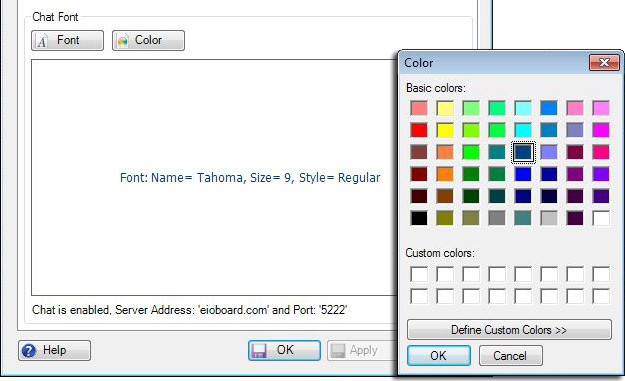Screen dimensions: 625x381
Task: Select the bright yellow swatch in second row
Action: point(445,130)
